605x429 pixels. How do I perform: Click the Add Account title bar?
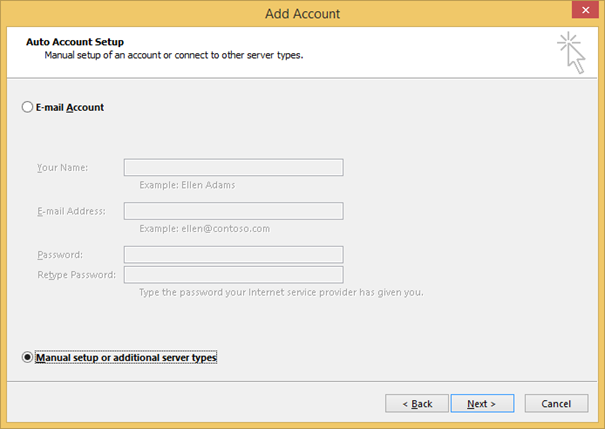click(302, 13)
